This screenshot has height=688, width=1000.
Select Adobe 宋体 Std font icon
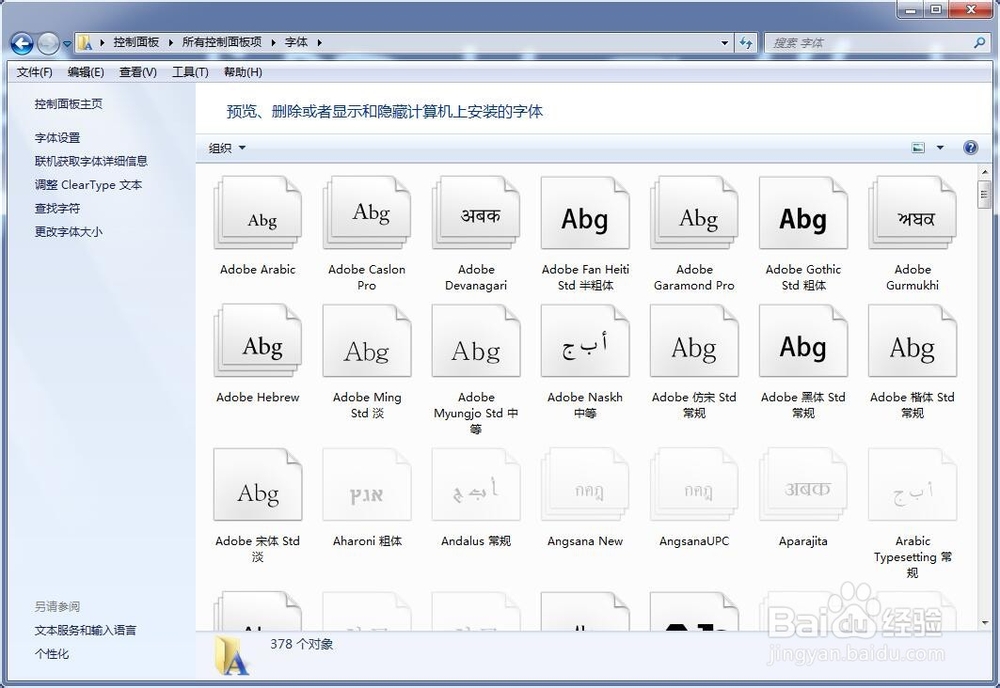click(x=258, y=485)
